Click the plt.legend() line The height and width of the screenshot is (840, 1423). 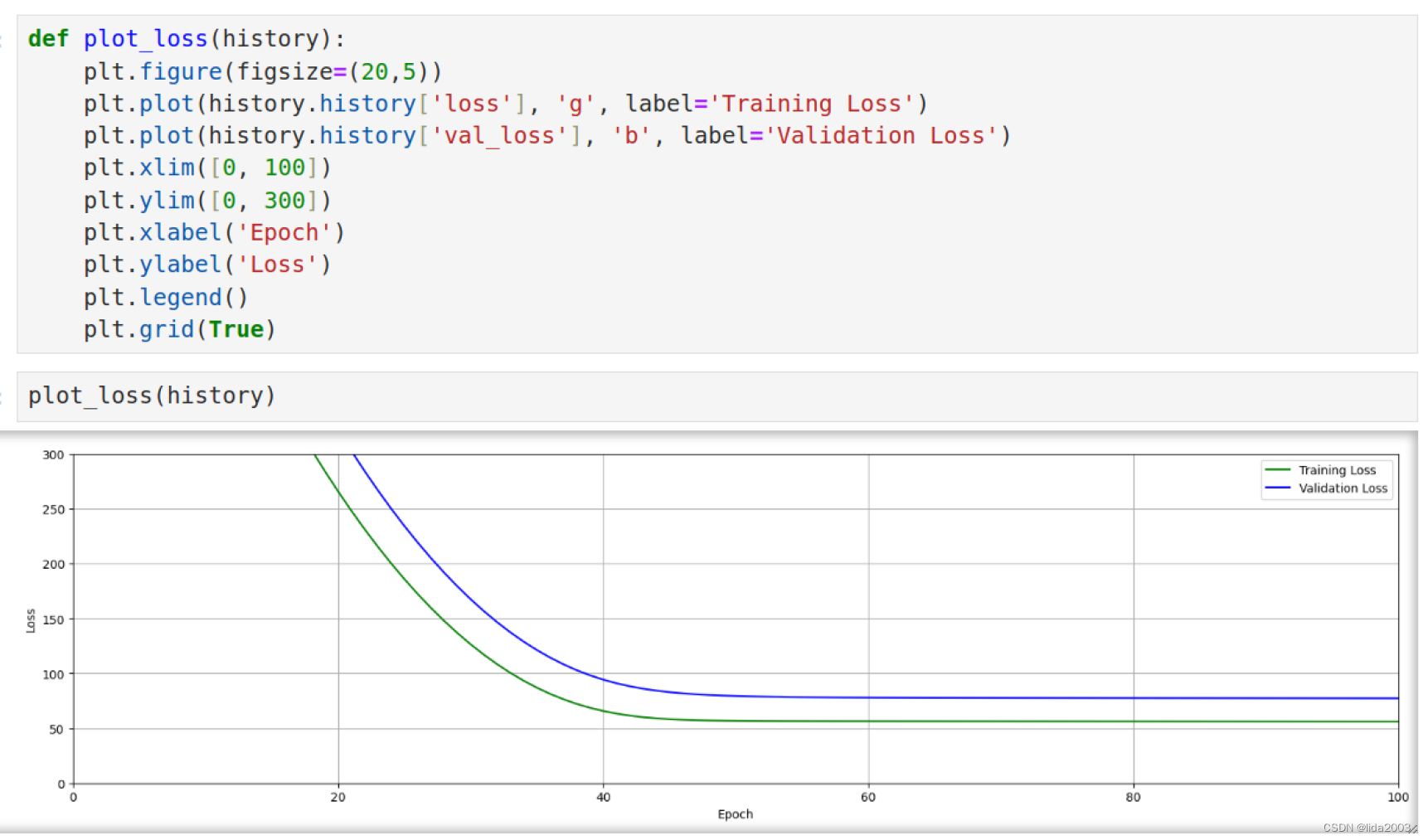(x=166, y=298)
